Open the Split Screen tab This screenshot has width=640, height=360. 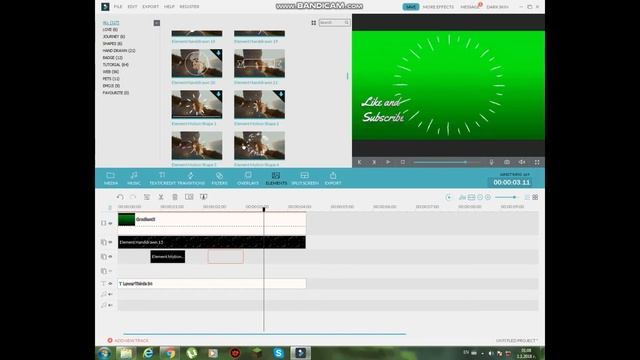[305, 178]
